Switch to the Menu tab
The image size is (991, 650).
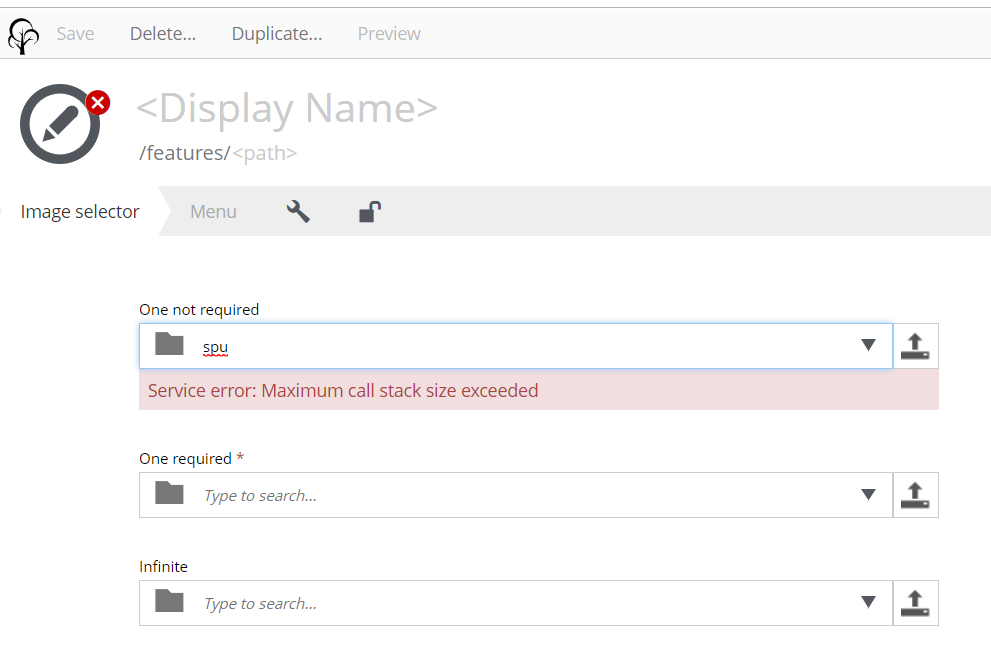point(213,211)
